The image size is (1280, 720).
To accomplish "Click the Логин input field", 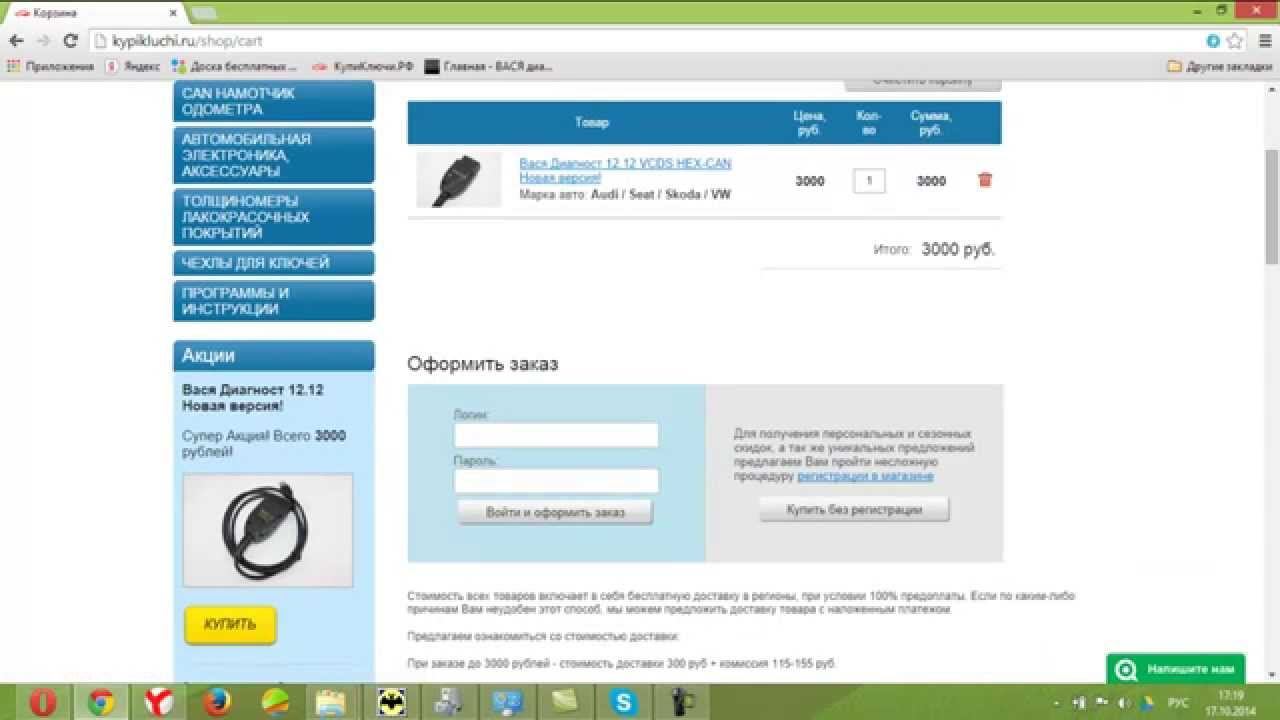I will 556,435.
